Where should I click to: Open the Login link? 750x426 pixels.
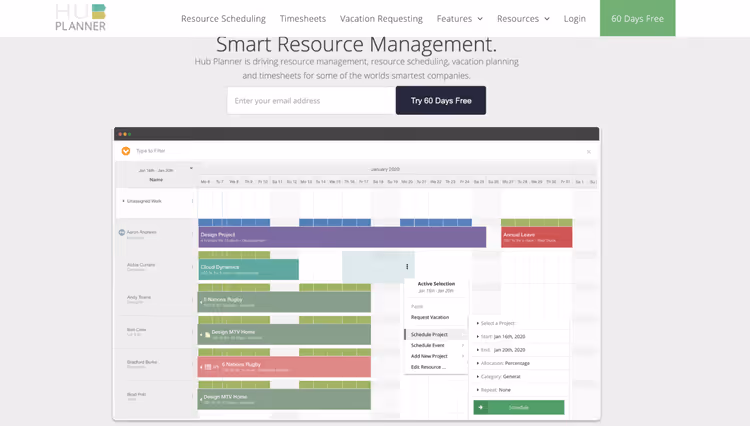click(x=574, y=19)
